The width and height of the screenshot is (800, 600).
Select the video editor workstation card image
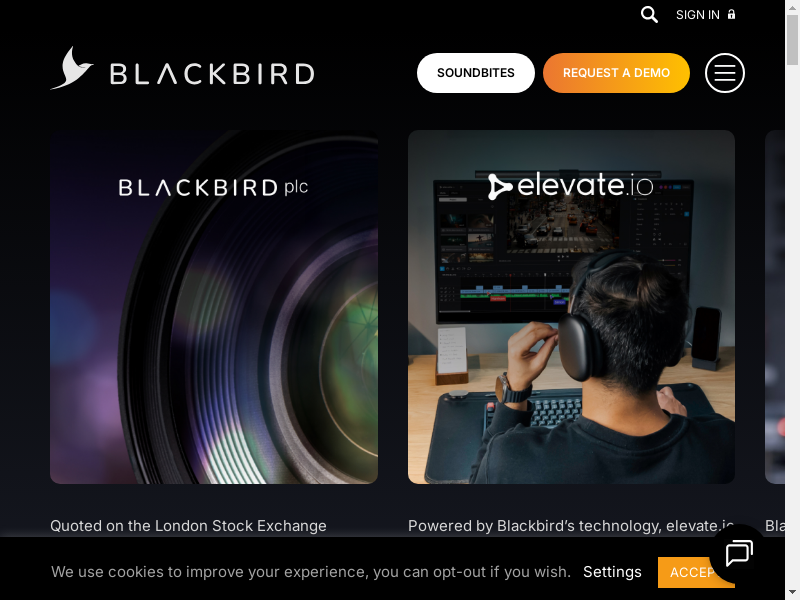tap(571, 307)
